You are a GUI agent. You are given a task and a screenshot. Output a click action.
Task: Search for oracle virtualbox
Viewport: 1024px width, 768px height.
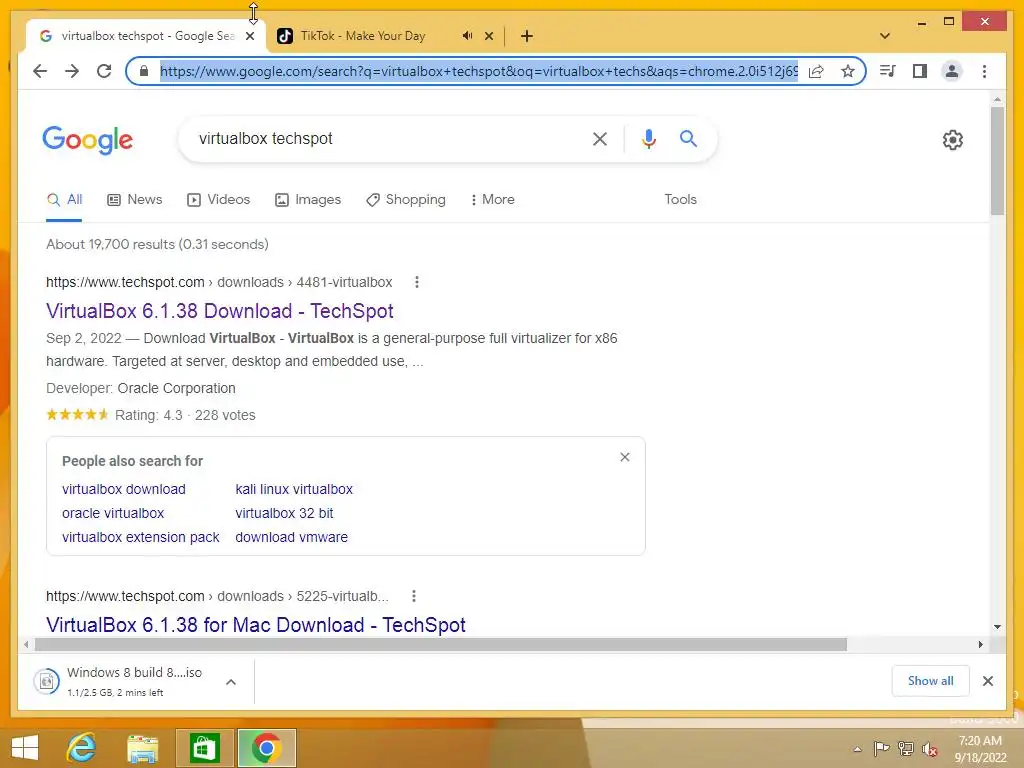coord(113,513)
